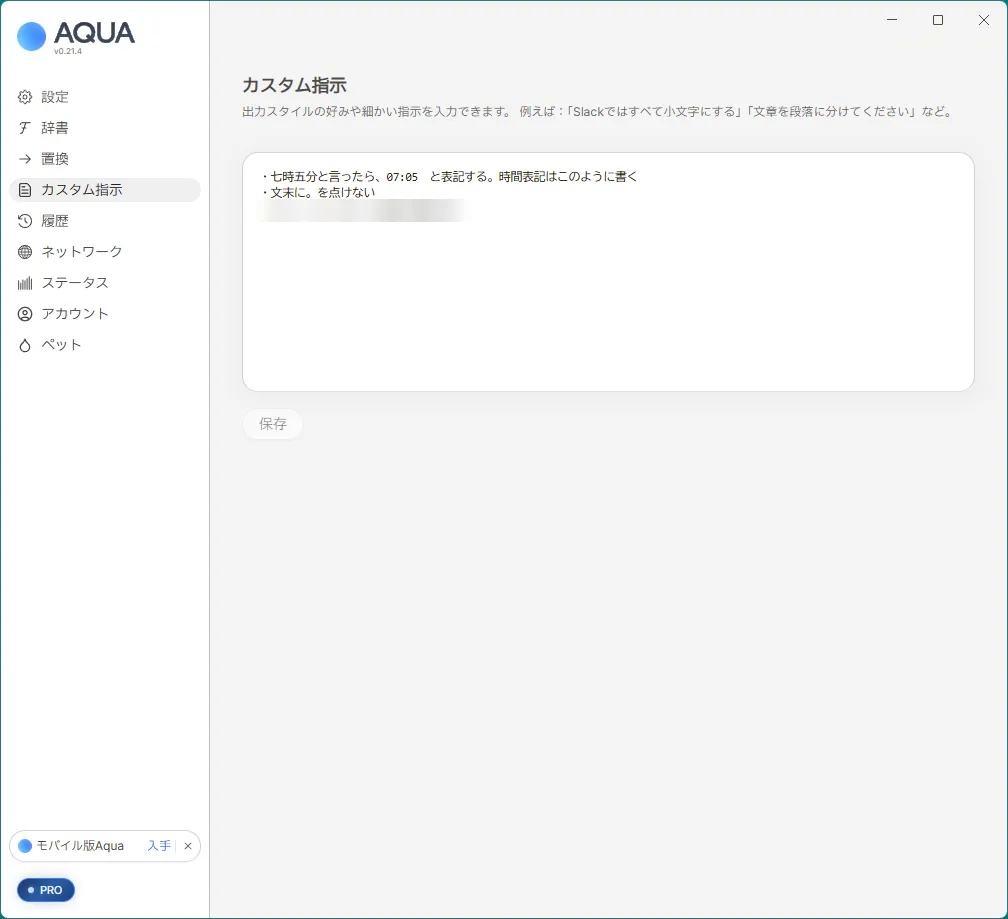Click the user icon beside アカウント

25,314
